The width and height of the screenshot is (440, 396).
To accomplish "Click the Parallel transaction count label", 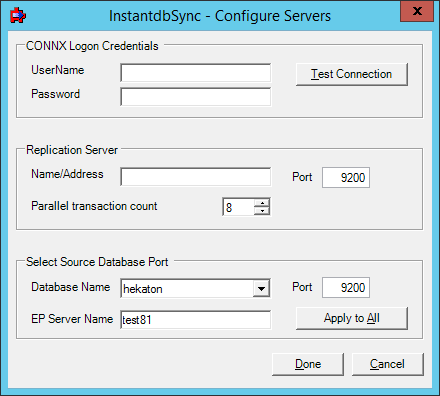I will [94, 206].
